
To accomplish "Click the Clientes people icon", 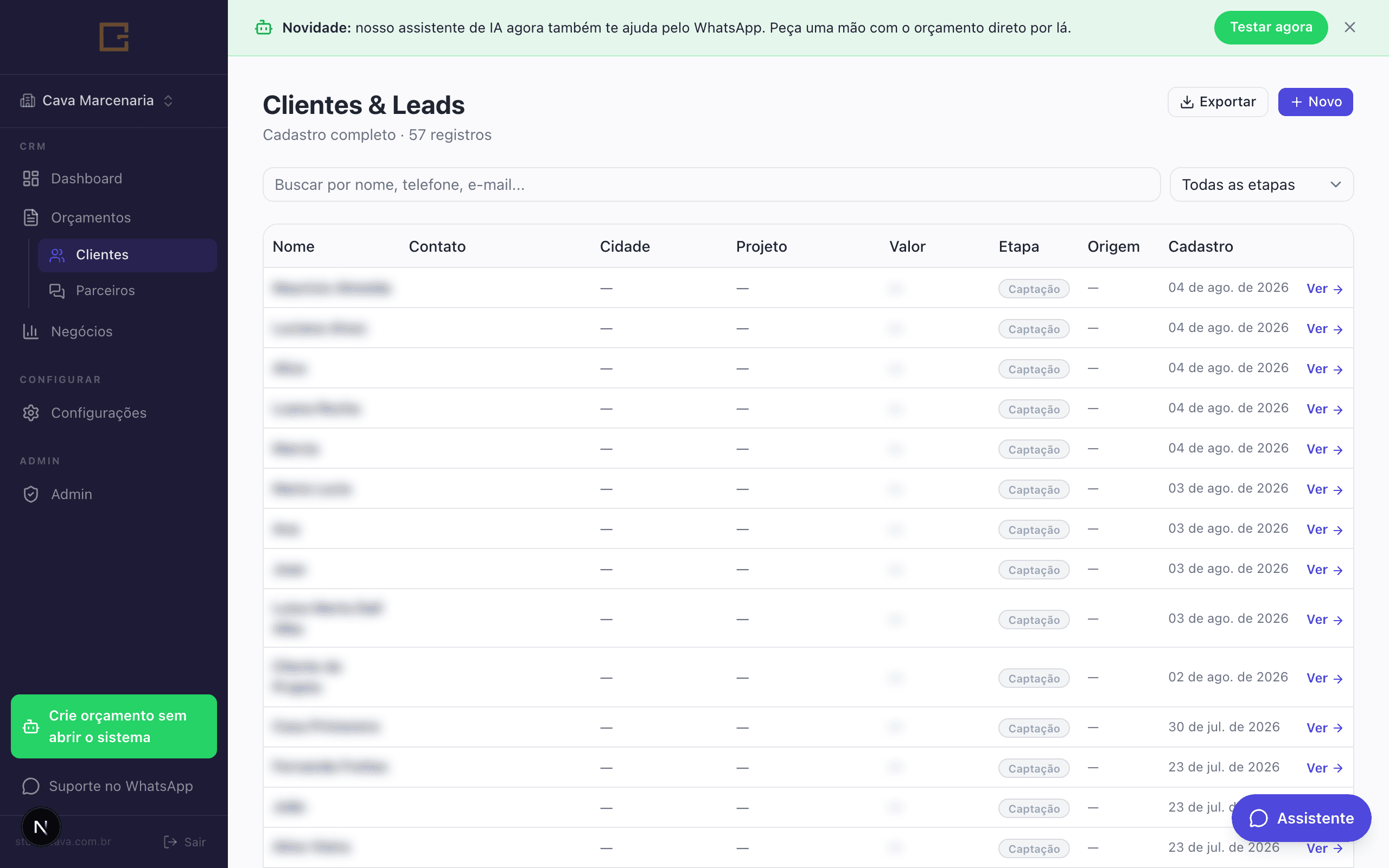I will pos(57,255).
